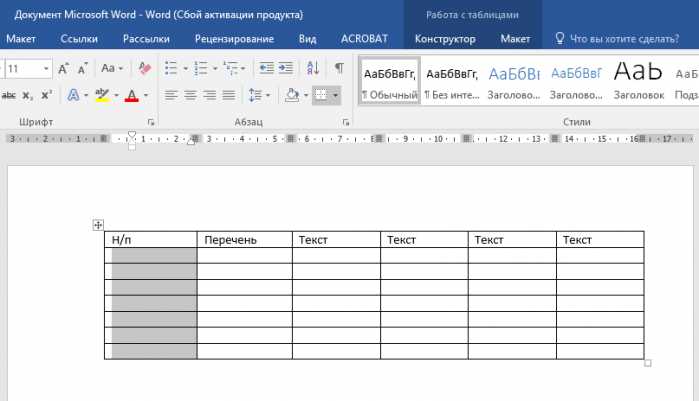This screenshot has width=699, height=401.
Task: Open the Рецензирование tab
Action: [234, 39]
